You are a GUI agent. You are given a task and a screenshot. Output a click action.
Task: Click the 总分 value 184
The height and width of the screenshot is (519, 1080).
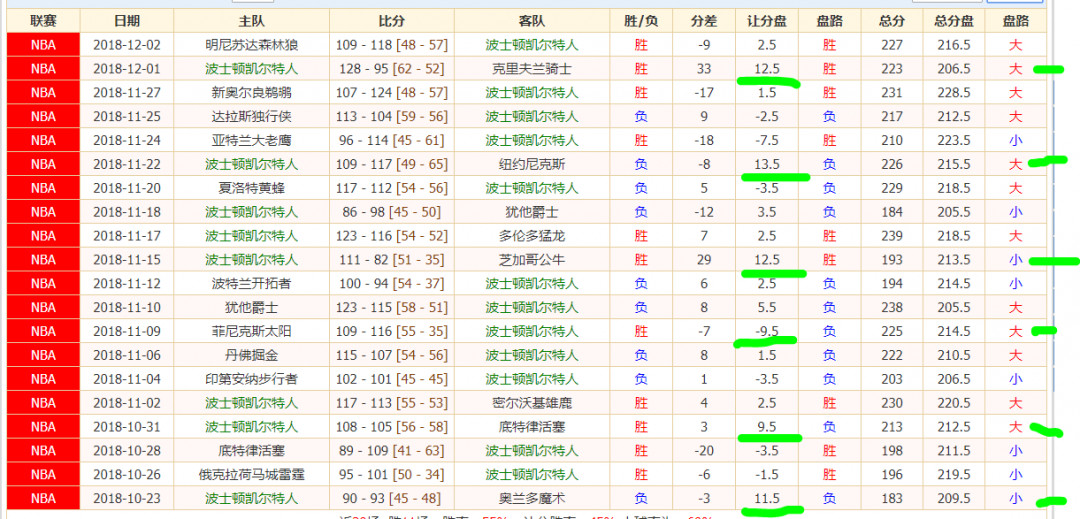tap(892, 212)
